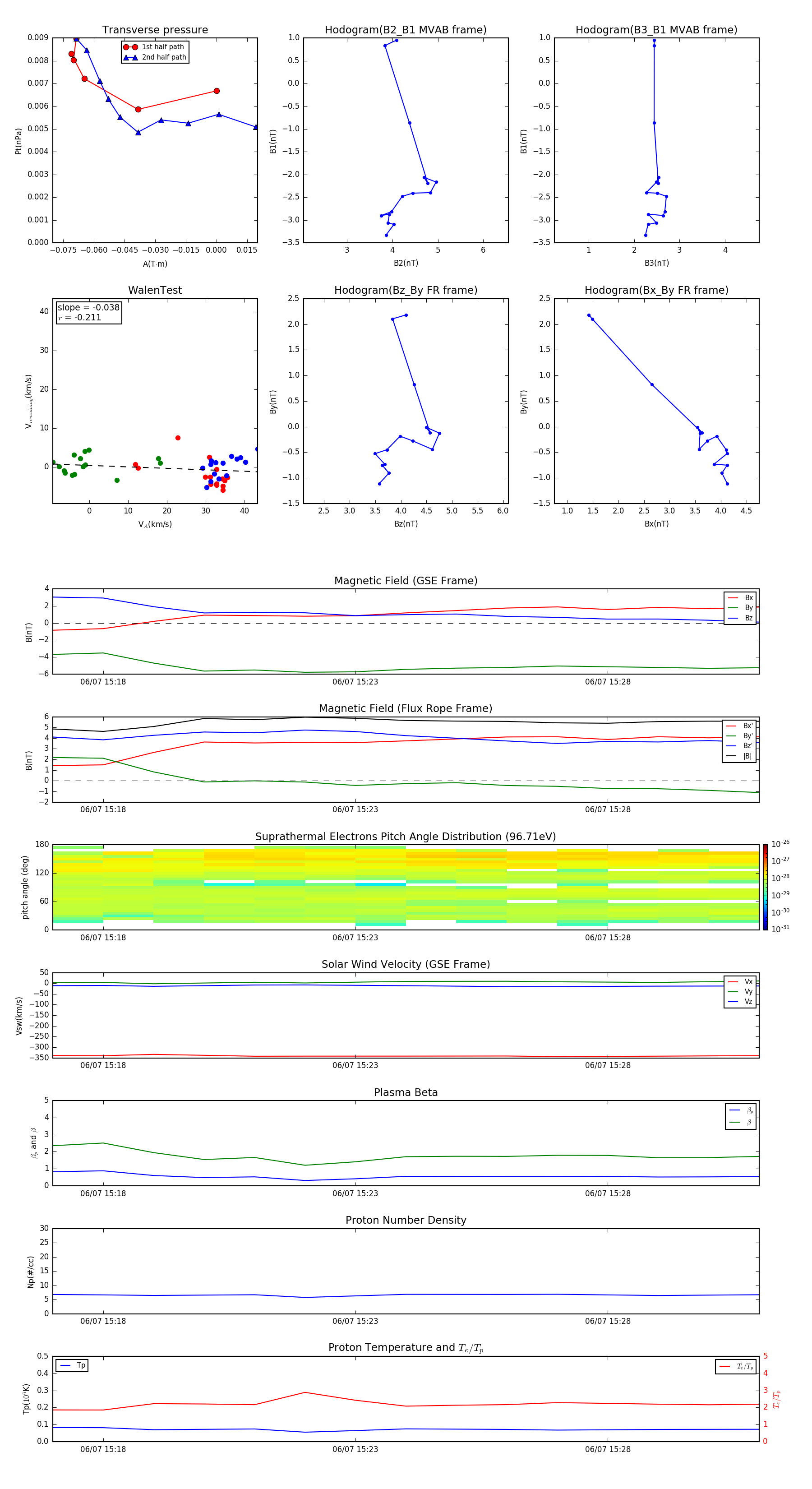This screenshot has height=1489, width=812.
Task: Click the pitch angle distribution colorbar
Action: coord(765,887)
